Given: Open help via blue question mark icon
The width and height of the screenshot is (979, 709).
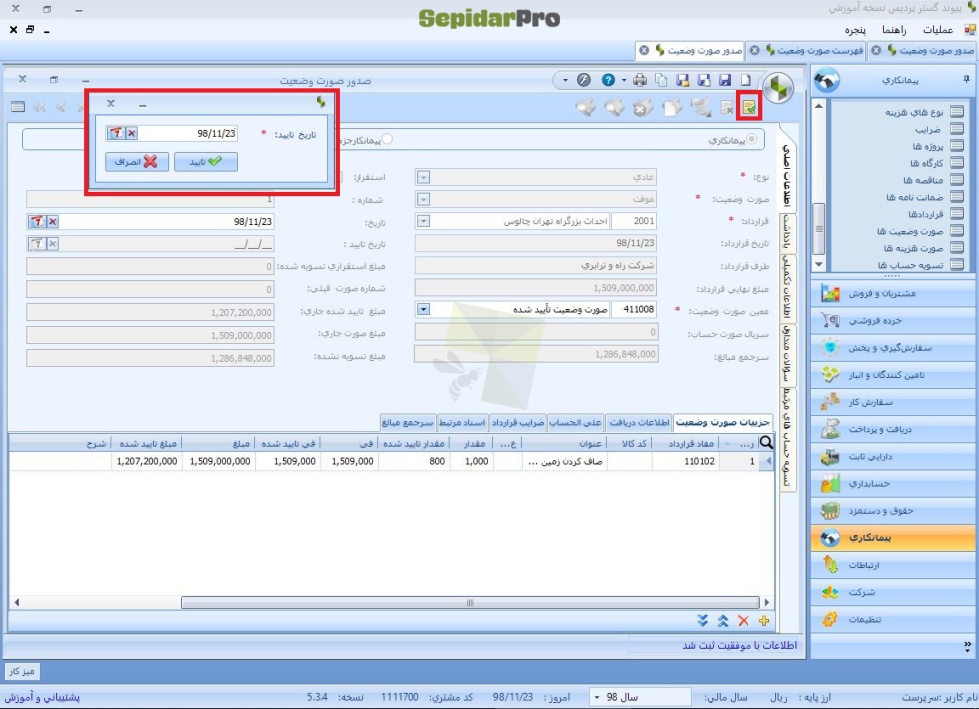Looking at the screenshot, I should coord(608,80).
